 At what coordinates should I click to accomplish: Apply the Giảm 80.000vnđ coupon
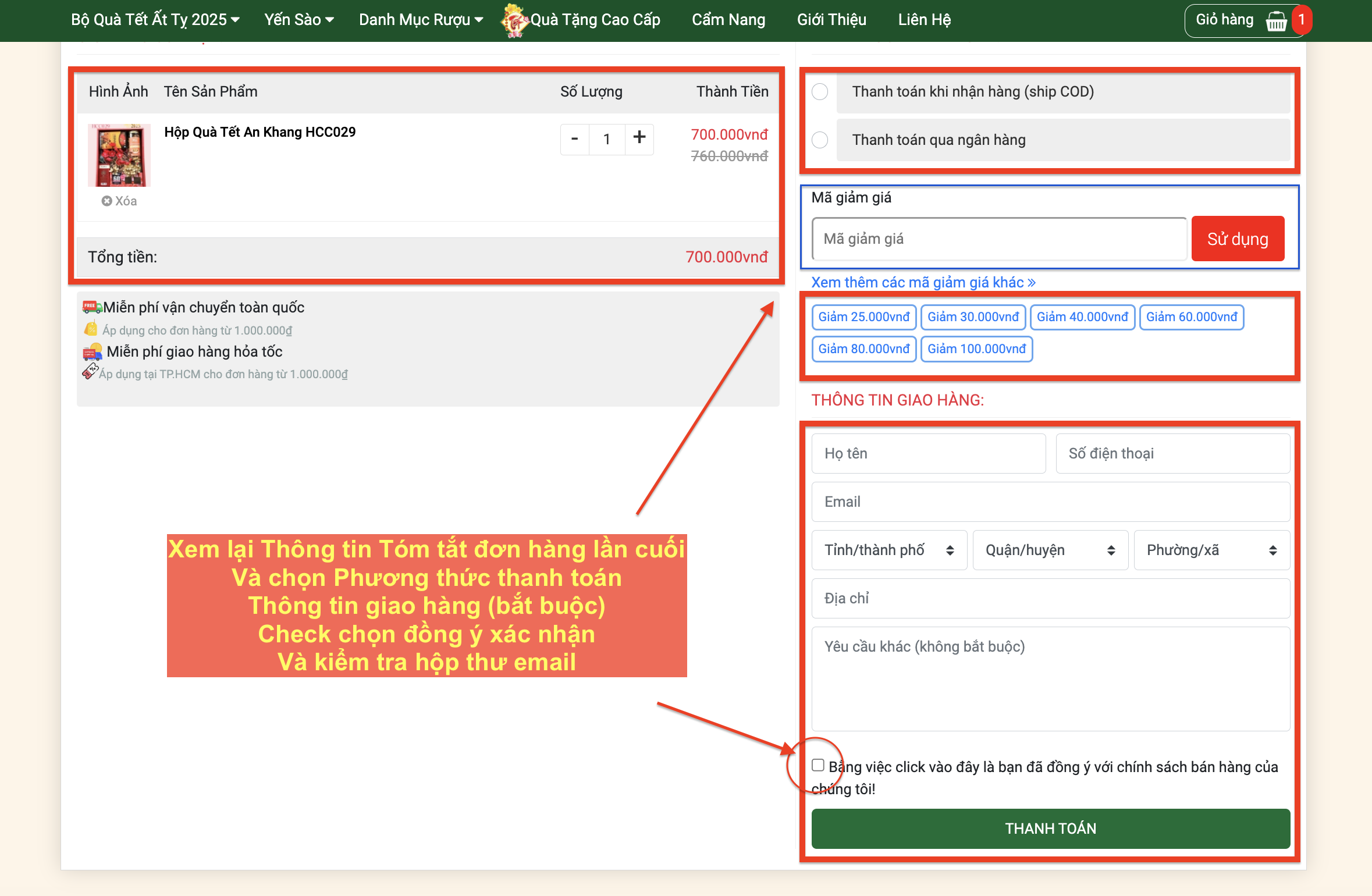click(x=864, y=349)
